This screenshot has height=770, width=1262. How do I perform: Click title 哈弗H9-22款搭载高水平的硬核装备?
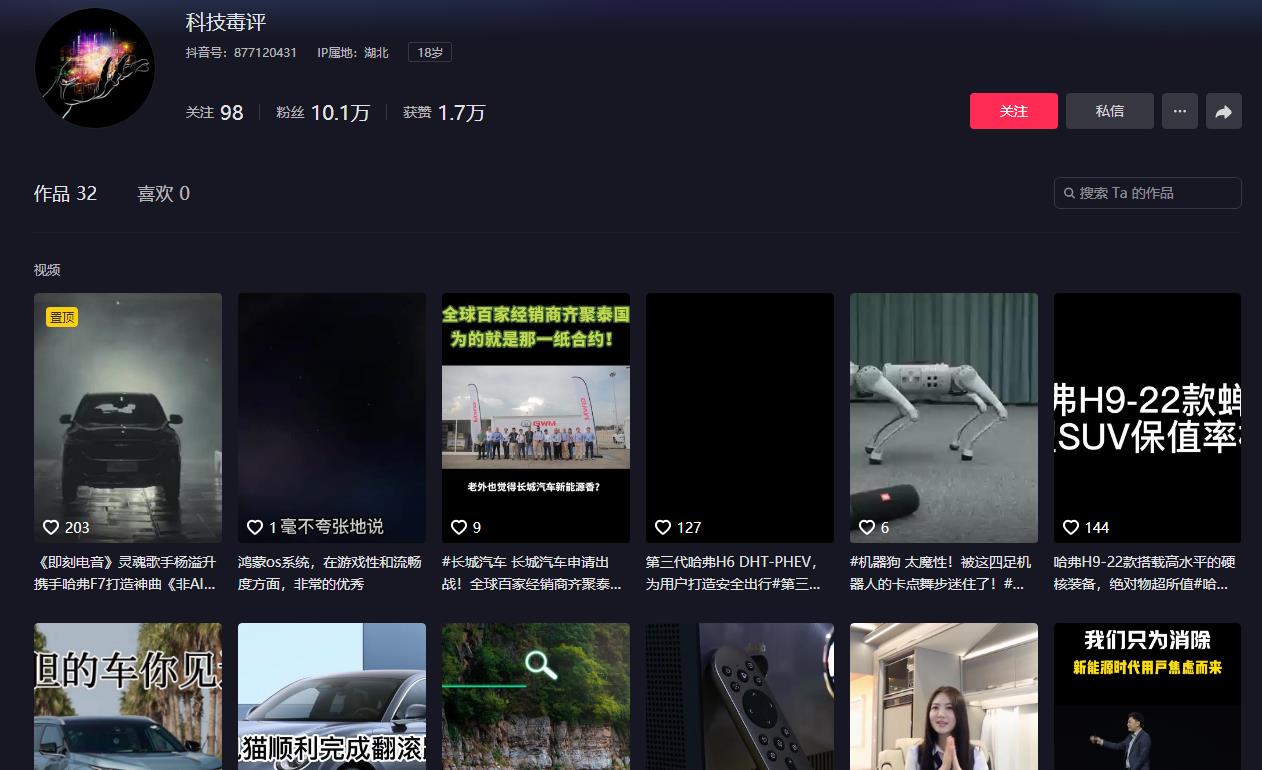pyautogui.click(x=1145, y=573)
